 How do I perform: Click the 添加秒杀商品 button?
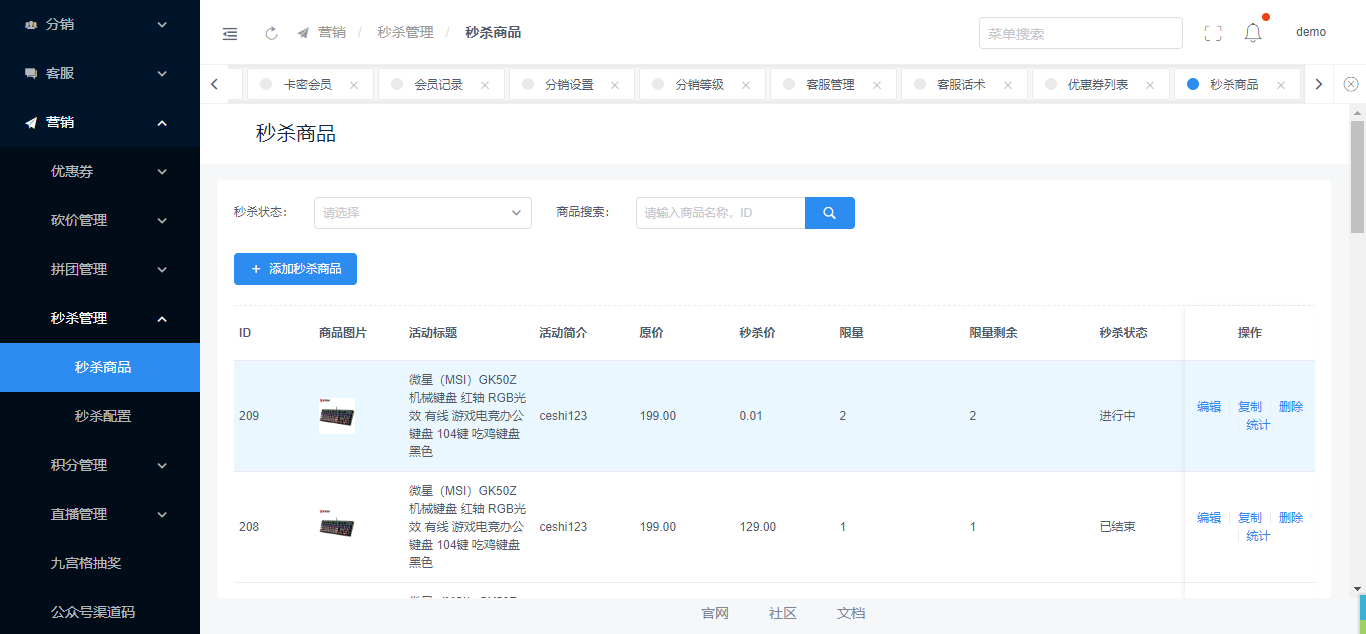click(295, 269)
